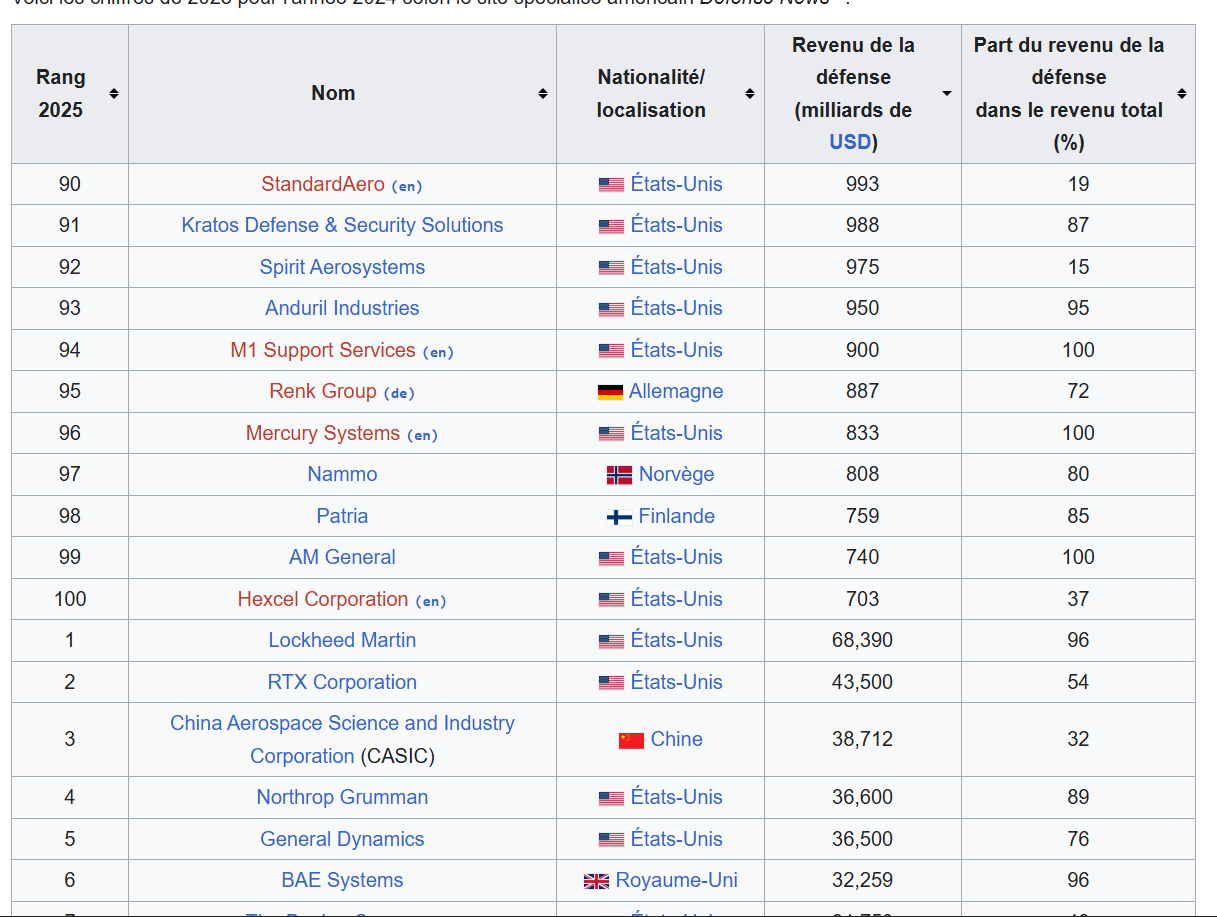Click the Finnish flag in Patria row
Screen dimensions: 1217x917
[619, 517]
